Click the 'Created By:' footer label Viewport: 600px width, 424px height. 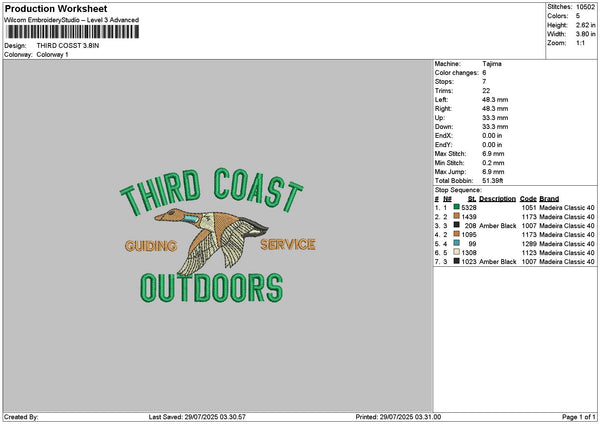[x=21, y=417]
